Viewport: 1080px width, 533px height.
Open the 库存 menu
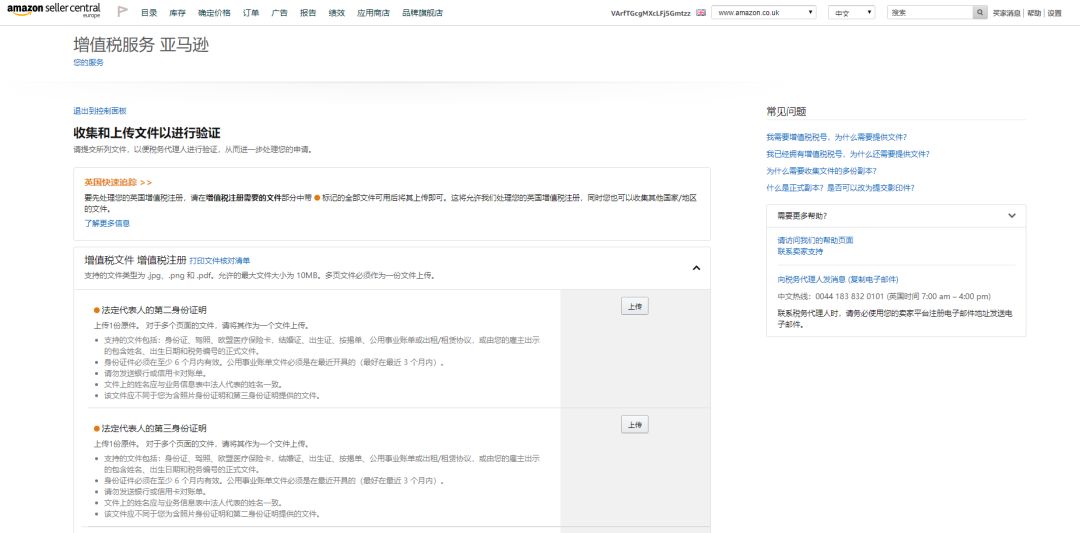click(x=177, y=13)
